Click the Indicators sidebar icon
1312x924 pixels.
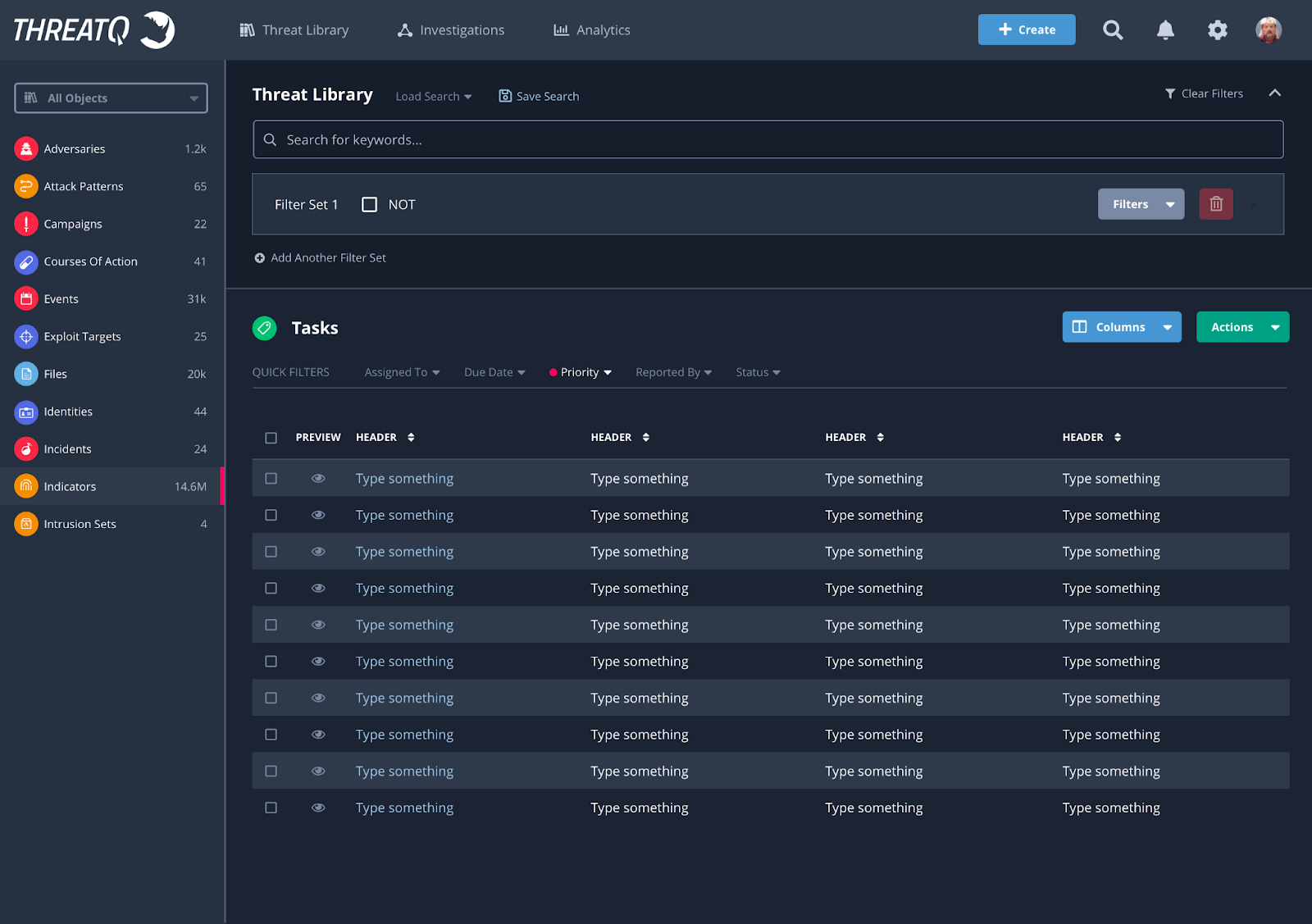(25, 486)
